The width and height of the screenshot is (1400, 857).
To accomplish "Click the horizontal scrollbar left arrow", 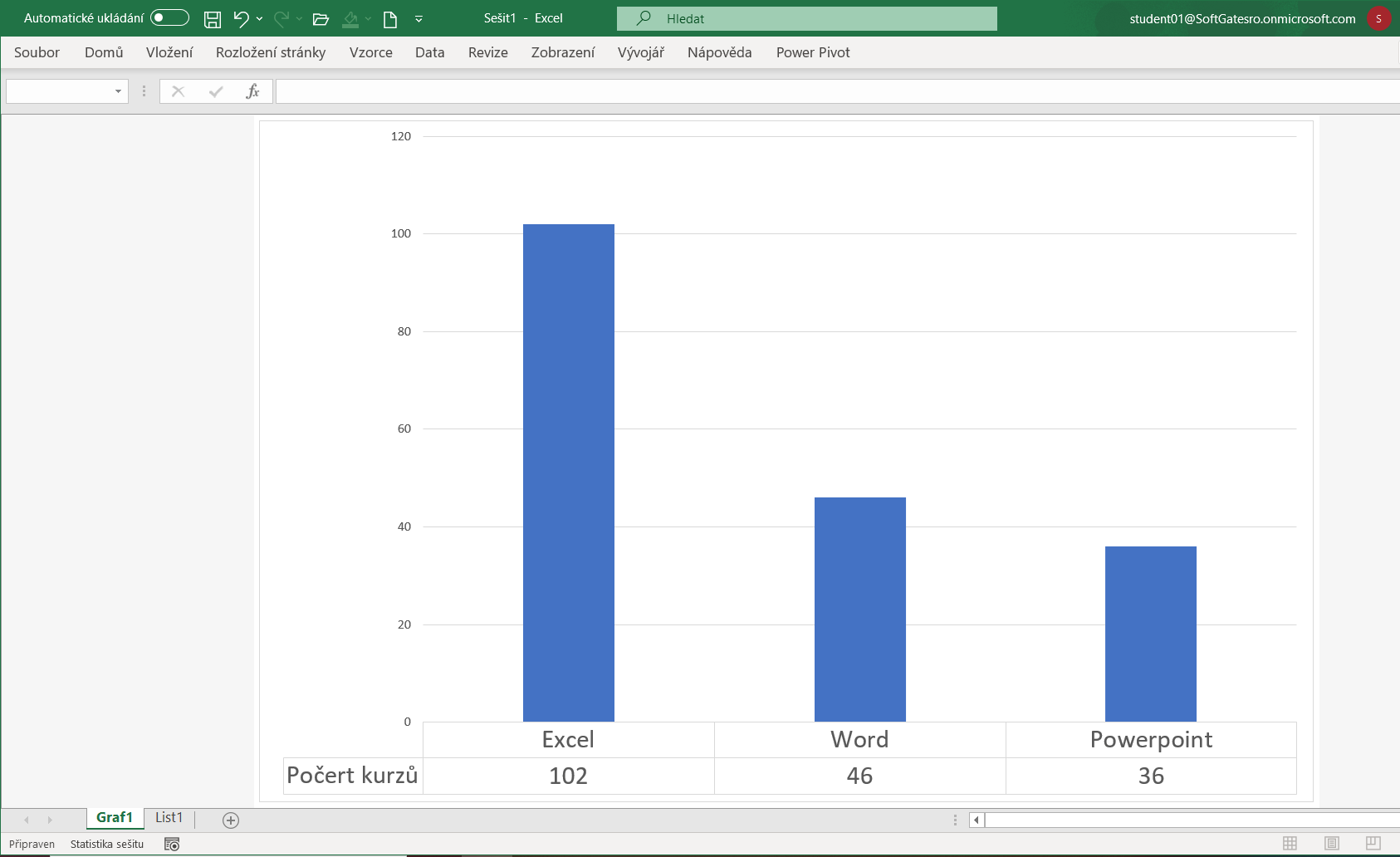I will pyautogui.click(x=977, y=820).
